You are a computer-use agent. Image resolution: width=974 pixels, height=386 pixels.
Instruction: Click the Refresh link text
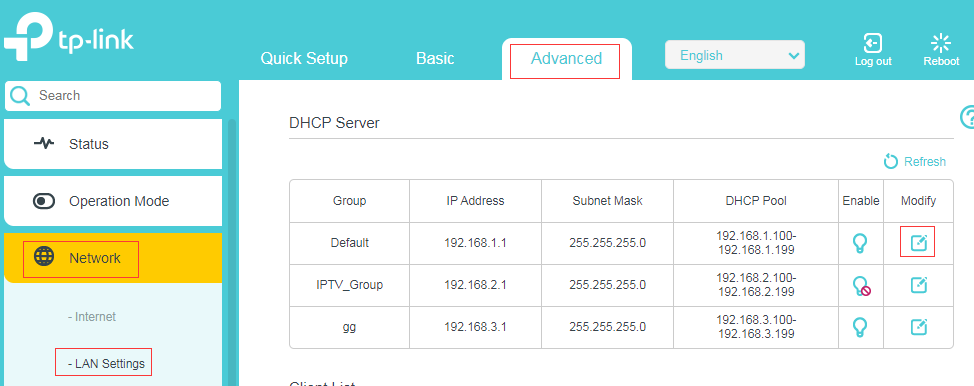coord(925,162)
